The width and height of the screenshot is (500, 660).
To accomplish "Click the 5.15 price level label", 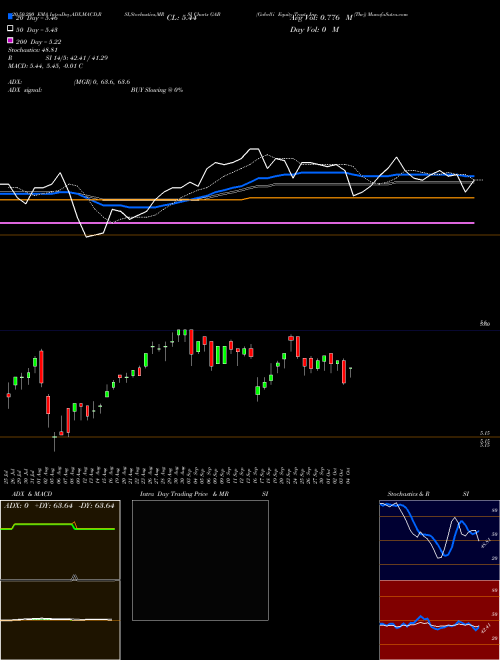I will (x=485, y=433).
